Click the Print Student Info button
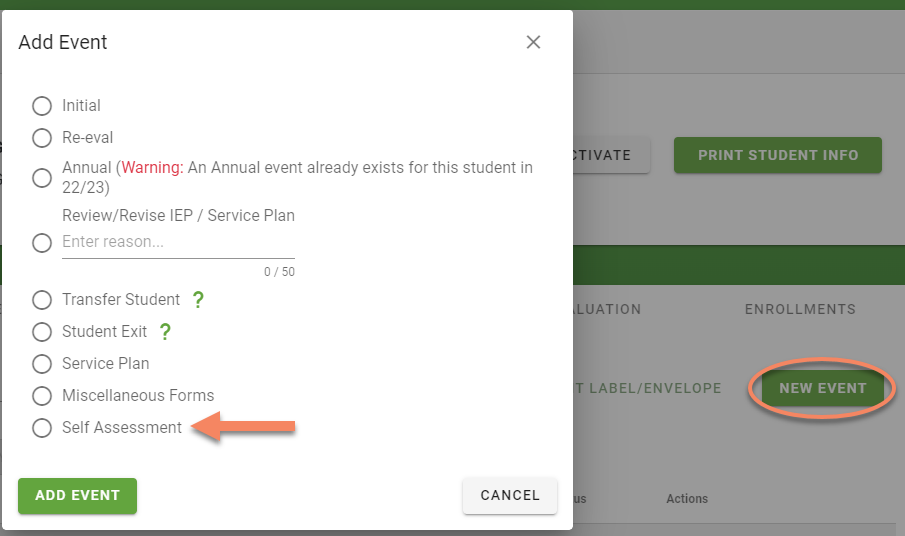This screenshot has height=536, width=905. pos(777,155)
